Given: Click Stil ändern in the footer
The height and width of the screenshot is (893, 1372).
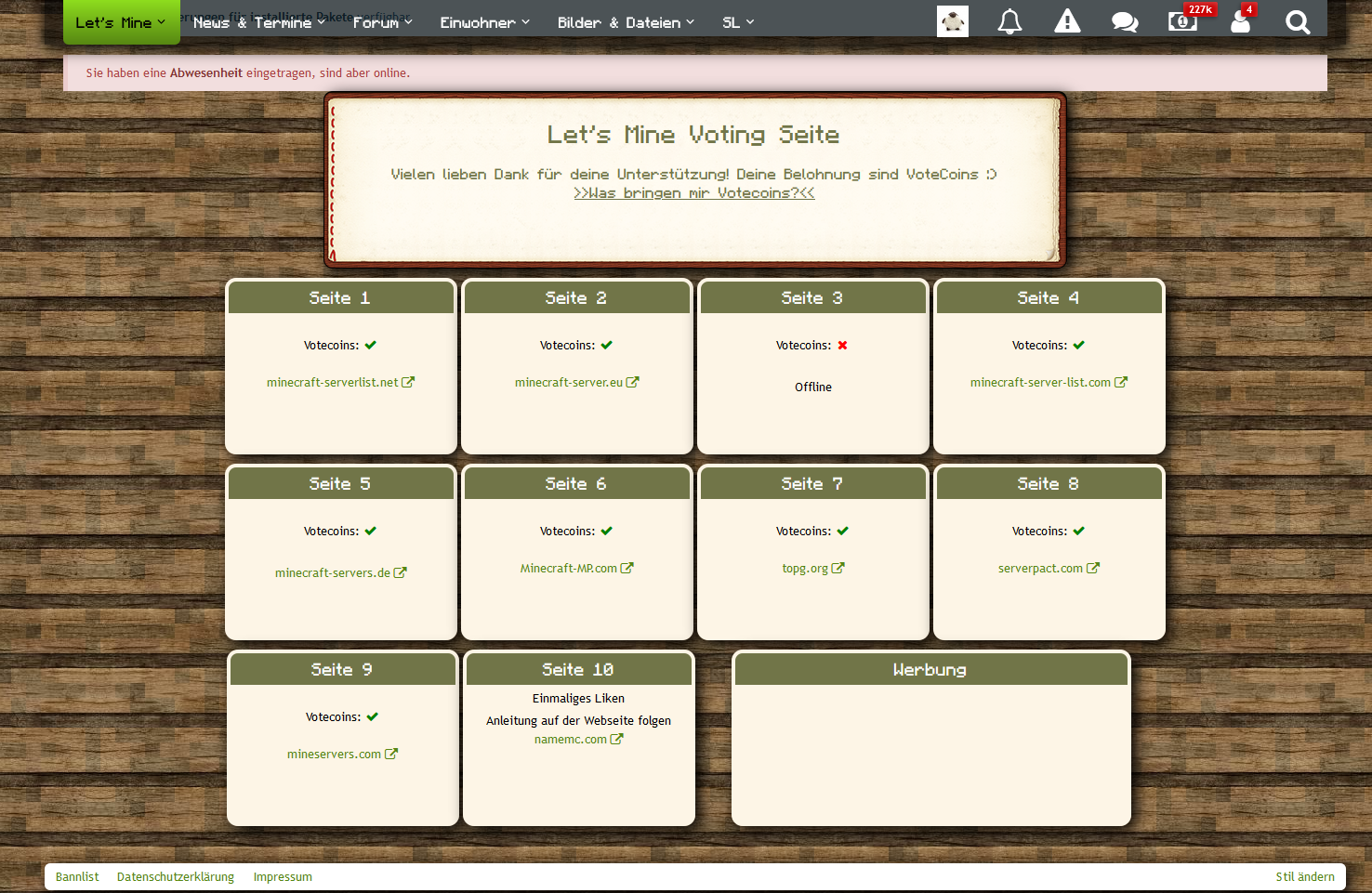Looking at the screenshot, I should 1304,876.
